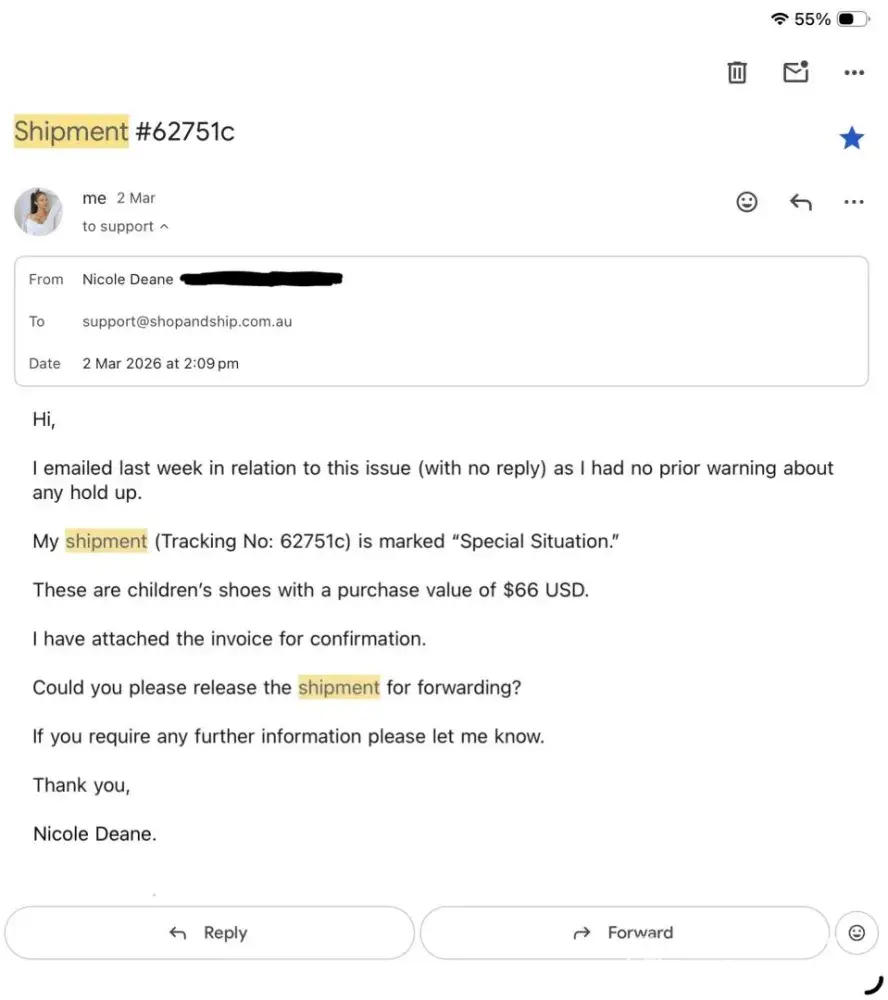Tap the sender name Nicole Deane in details

[128, 279]
